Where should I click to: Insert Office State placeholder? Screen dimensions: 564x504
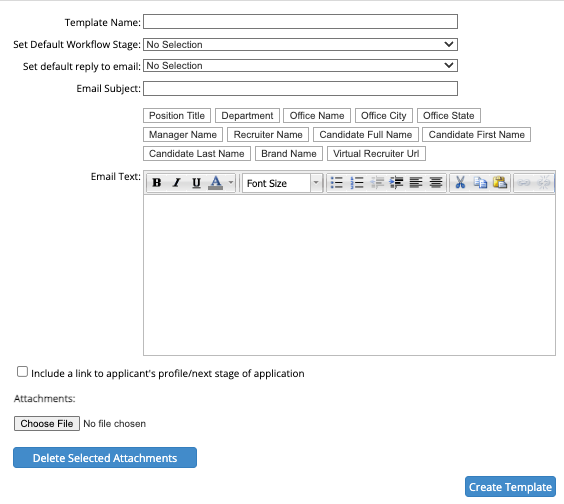coord(449,115)
